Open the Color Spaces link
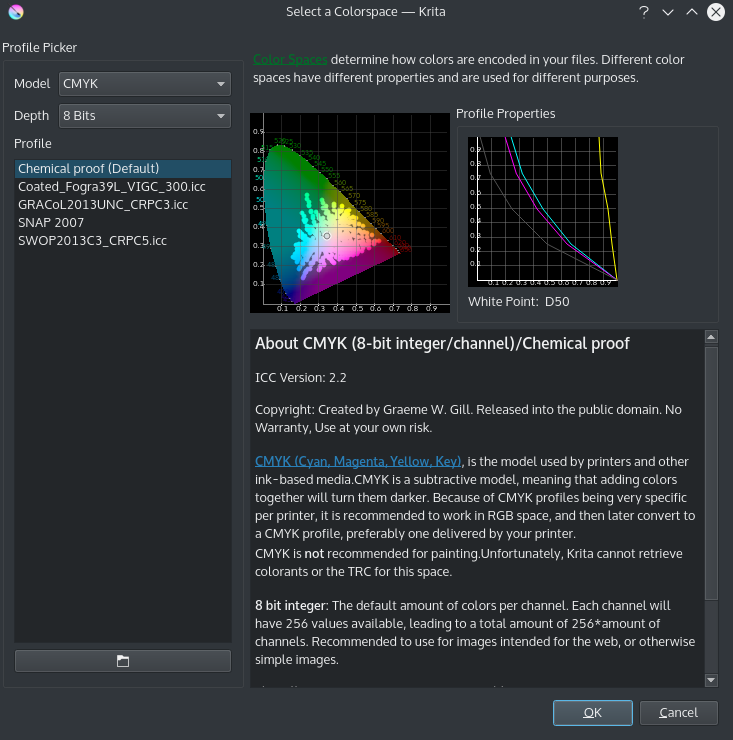The image size is (733, 740). point(290,59)
